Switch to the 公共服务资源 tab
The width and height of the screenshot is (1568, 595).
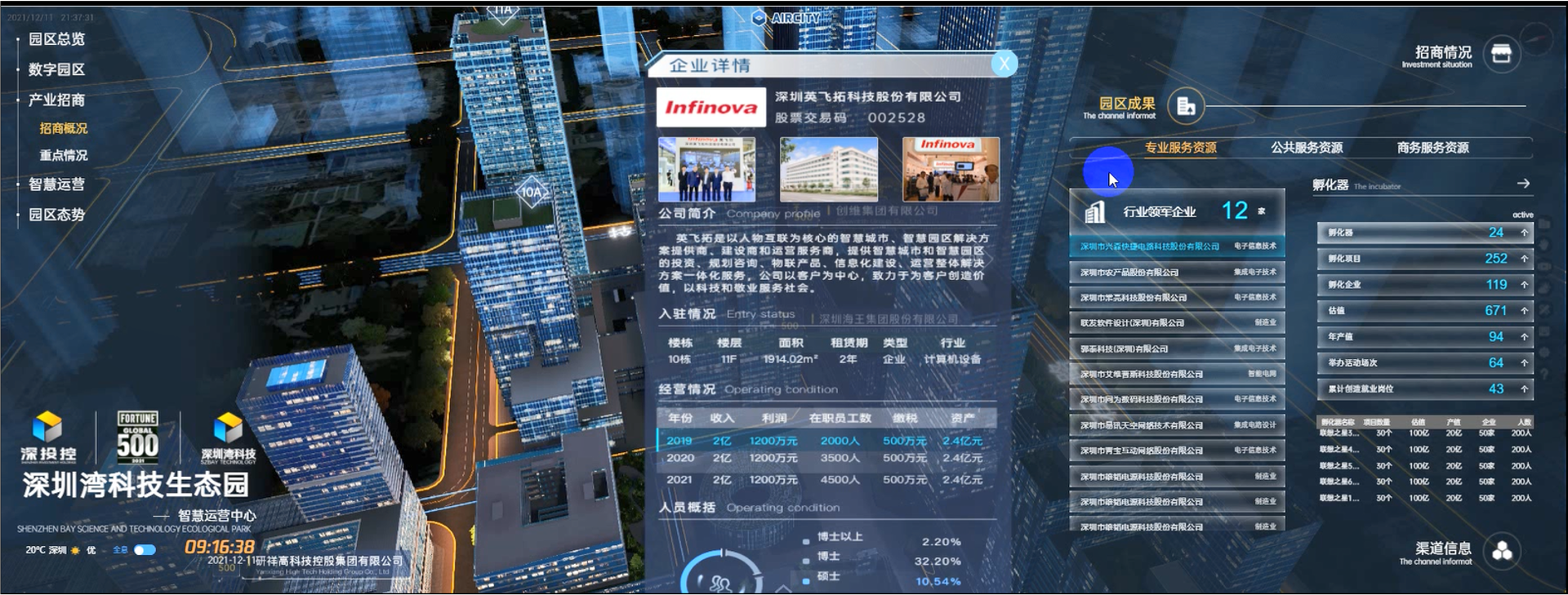[1307, 148]
